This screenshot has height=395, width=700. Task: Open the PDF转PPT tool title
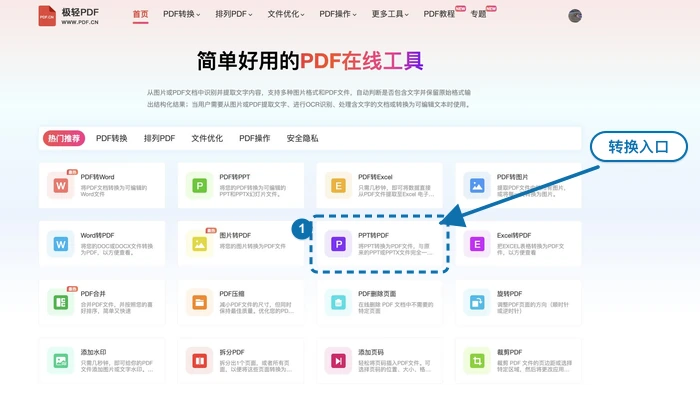click(235, 177)
